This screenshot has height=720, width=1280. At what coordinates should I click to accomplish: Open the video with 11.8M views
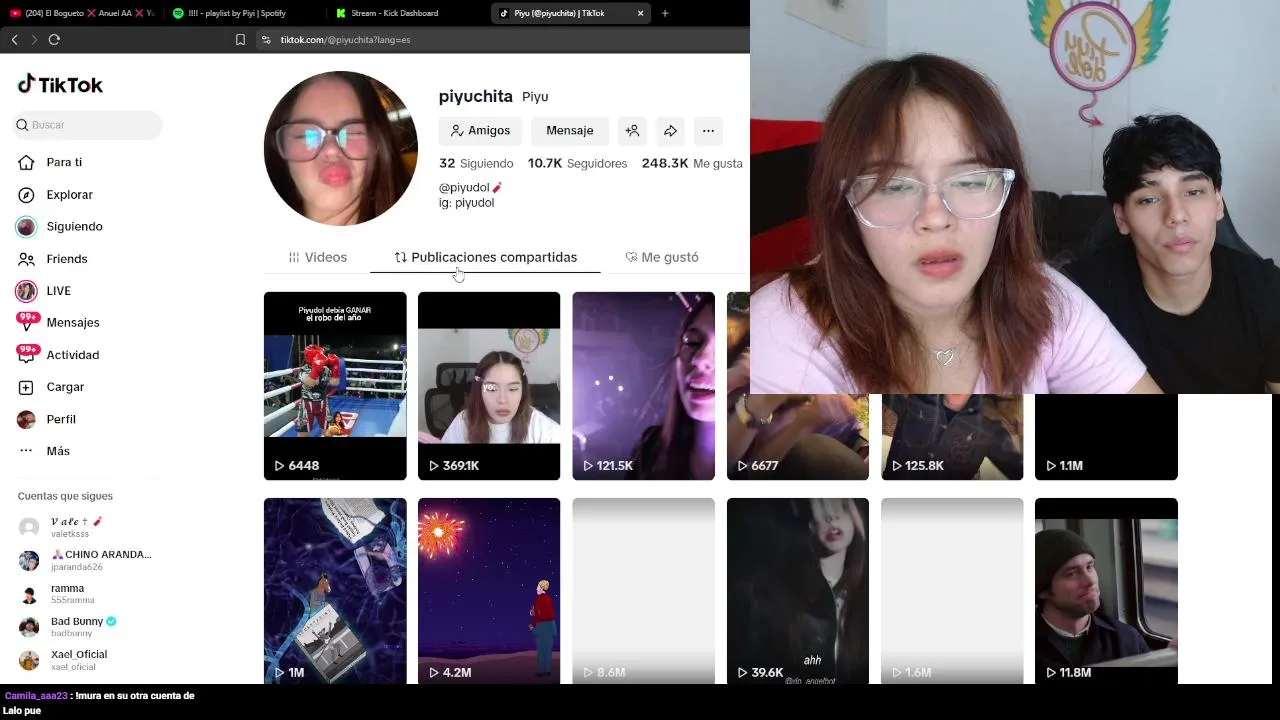1106,590
